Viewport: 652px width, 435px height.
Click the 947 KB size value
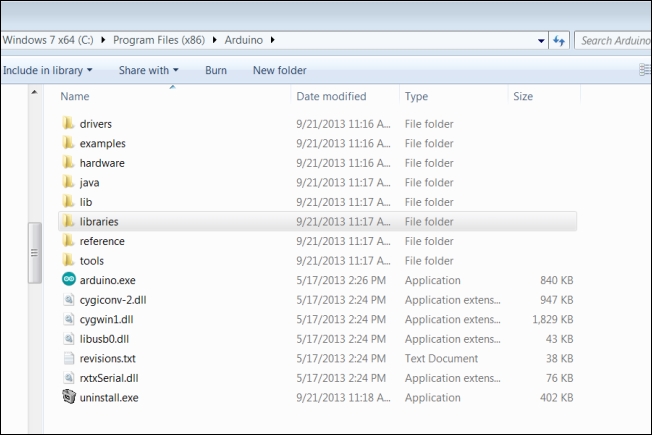556,300
